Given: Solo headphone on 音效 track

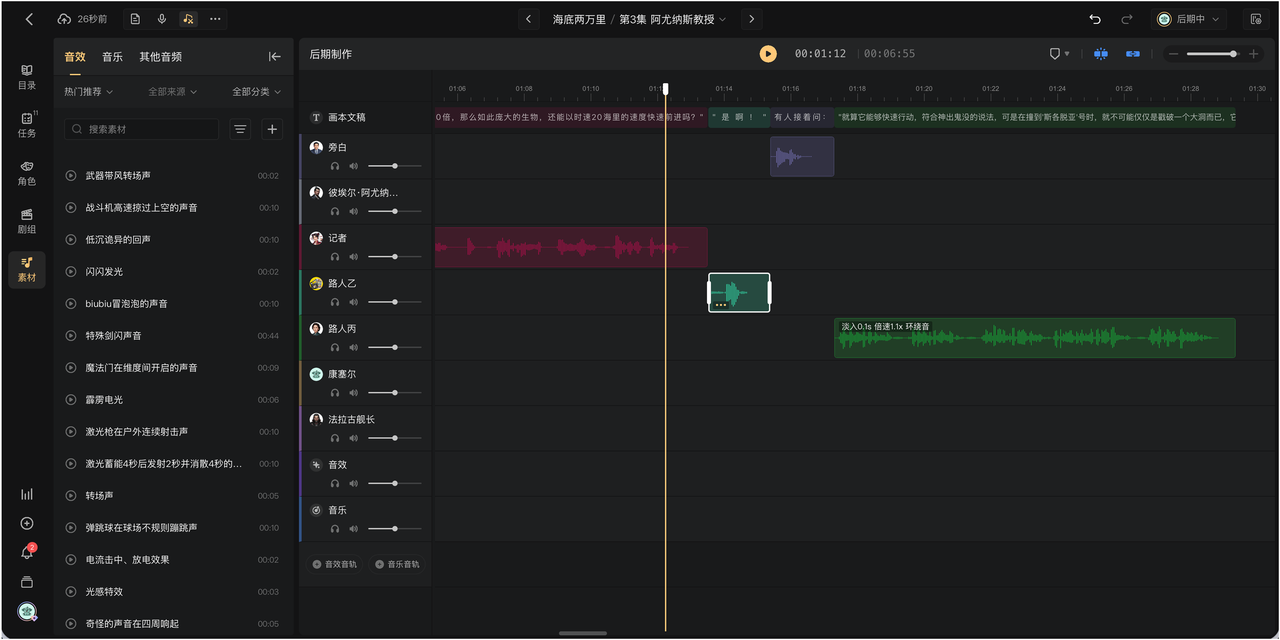Looking at the screenshot, I should pos(335,483).
